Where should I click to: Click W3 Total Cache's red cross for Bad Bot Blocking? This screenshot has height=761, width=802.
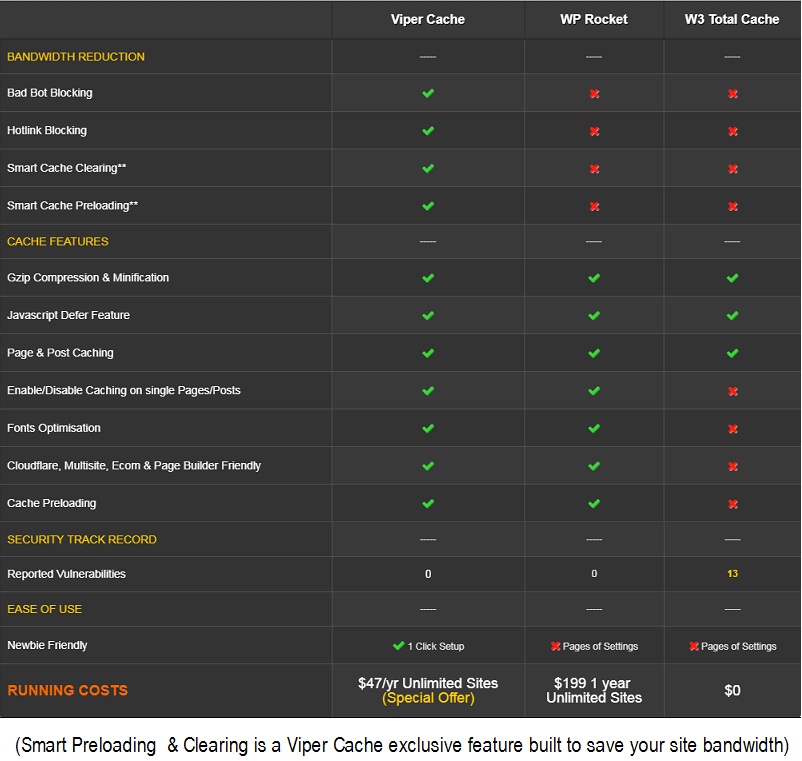click(733, 94)
